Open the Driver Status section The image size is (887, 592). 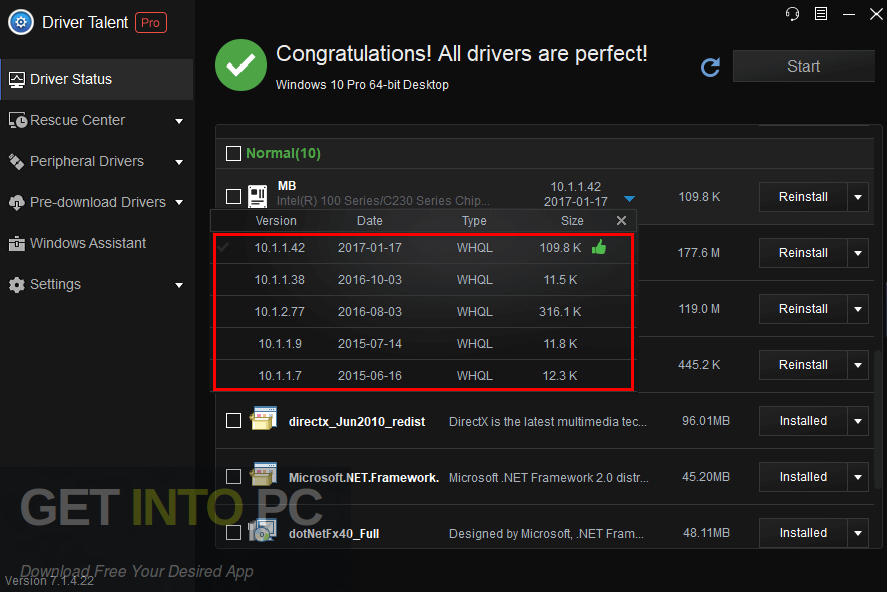tap(96, 79)
